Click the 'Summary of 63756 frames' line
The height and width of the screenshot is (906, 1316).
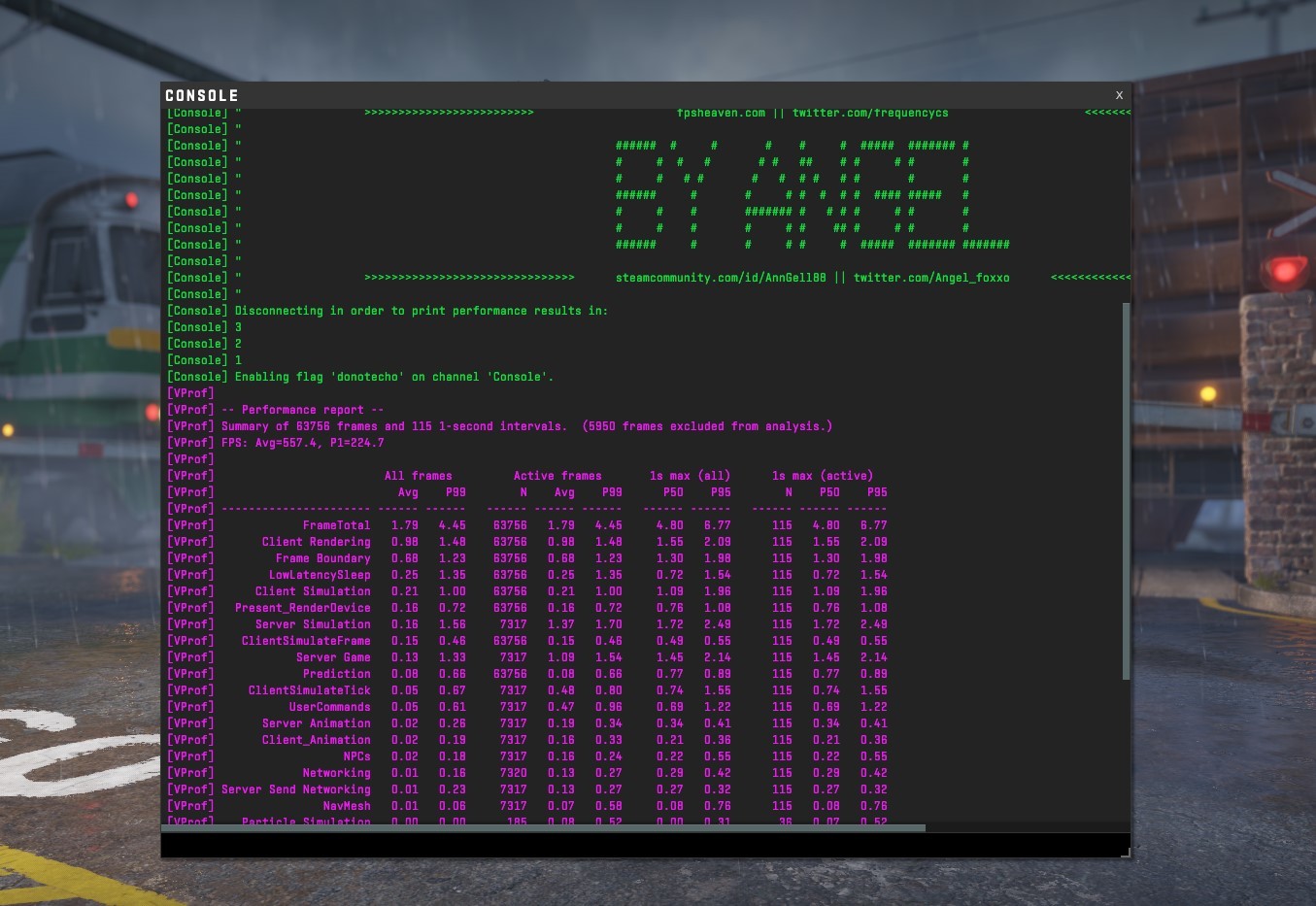[x=500, y=426]
